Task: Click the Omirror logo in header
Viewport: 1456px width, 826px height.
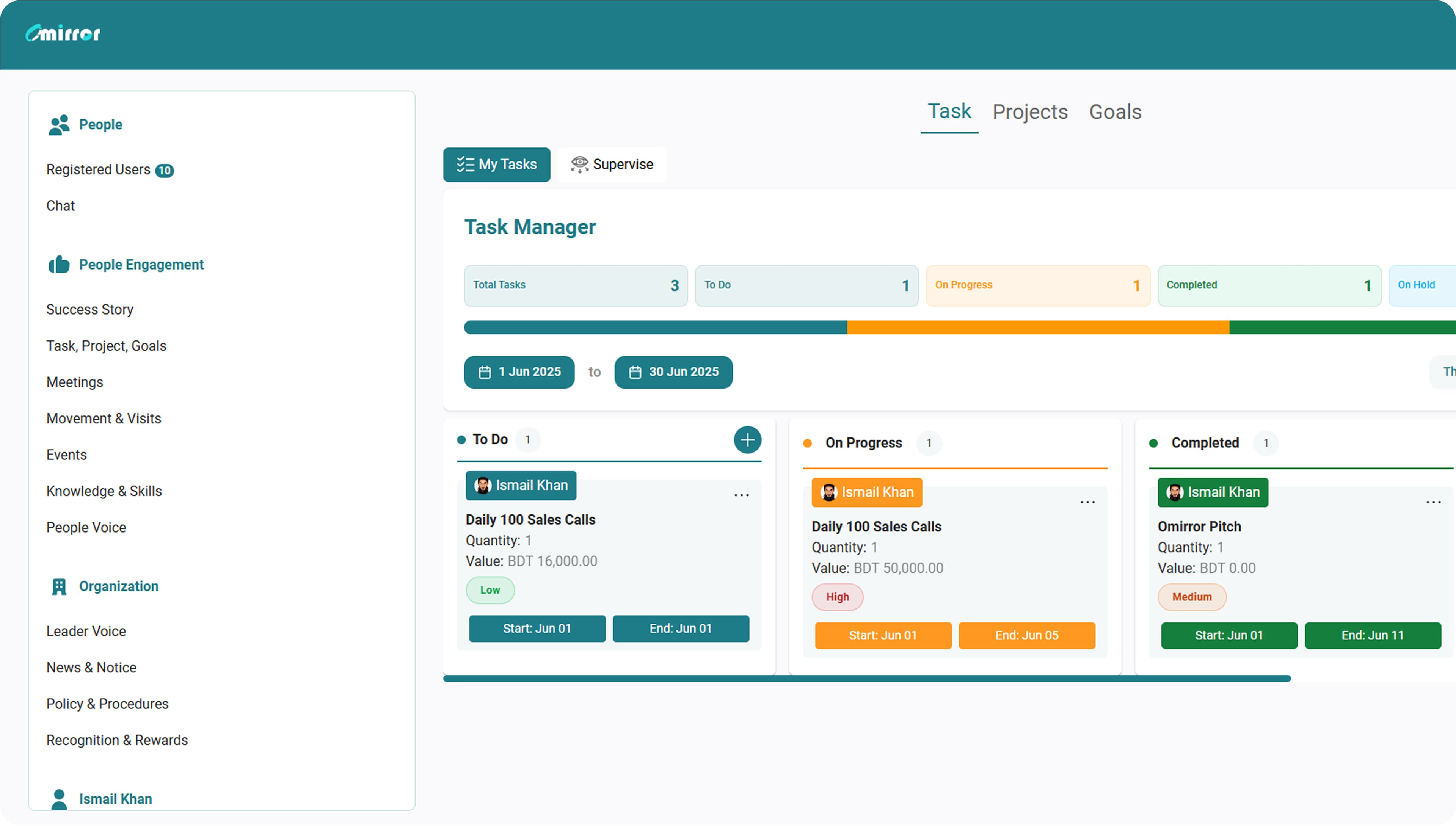Action: 63,33
